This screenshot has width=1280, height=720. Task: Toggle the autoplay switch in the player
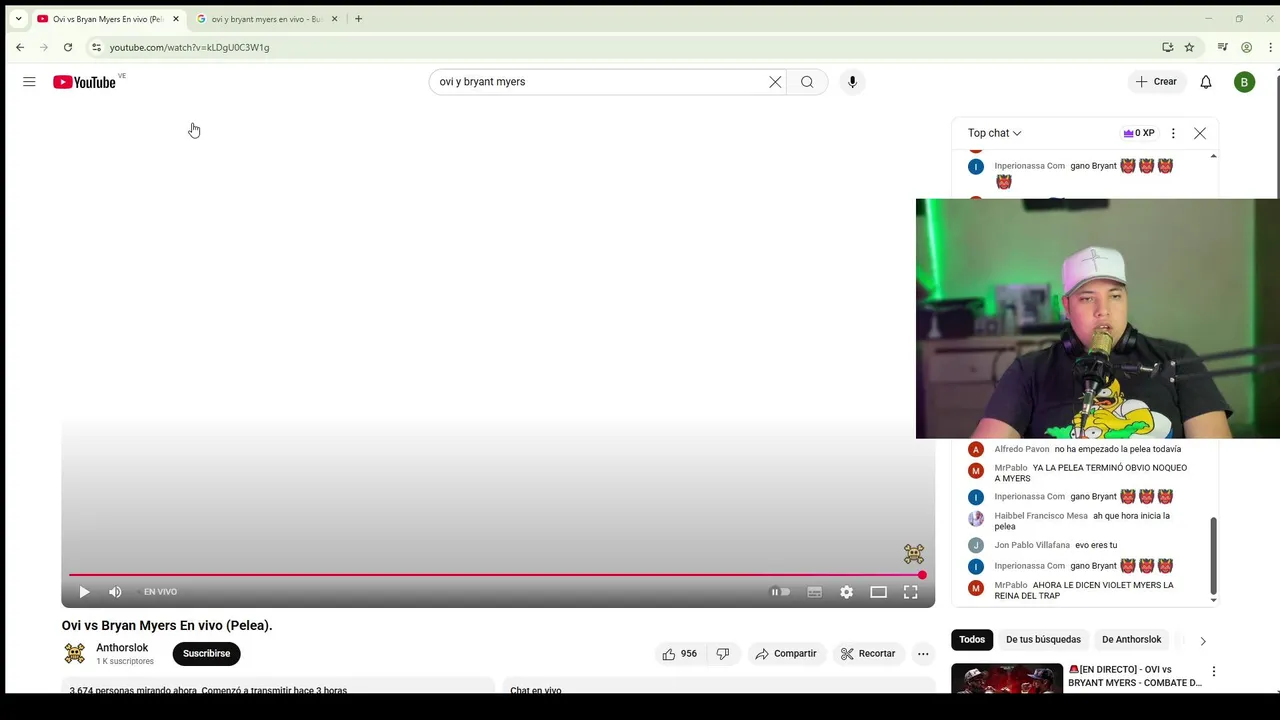pyautogui.click(x=779, y=592)
